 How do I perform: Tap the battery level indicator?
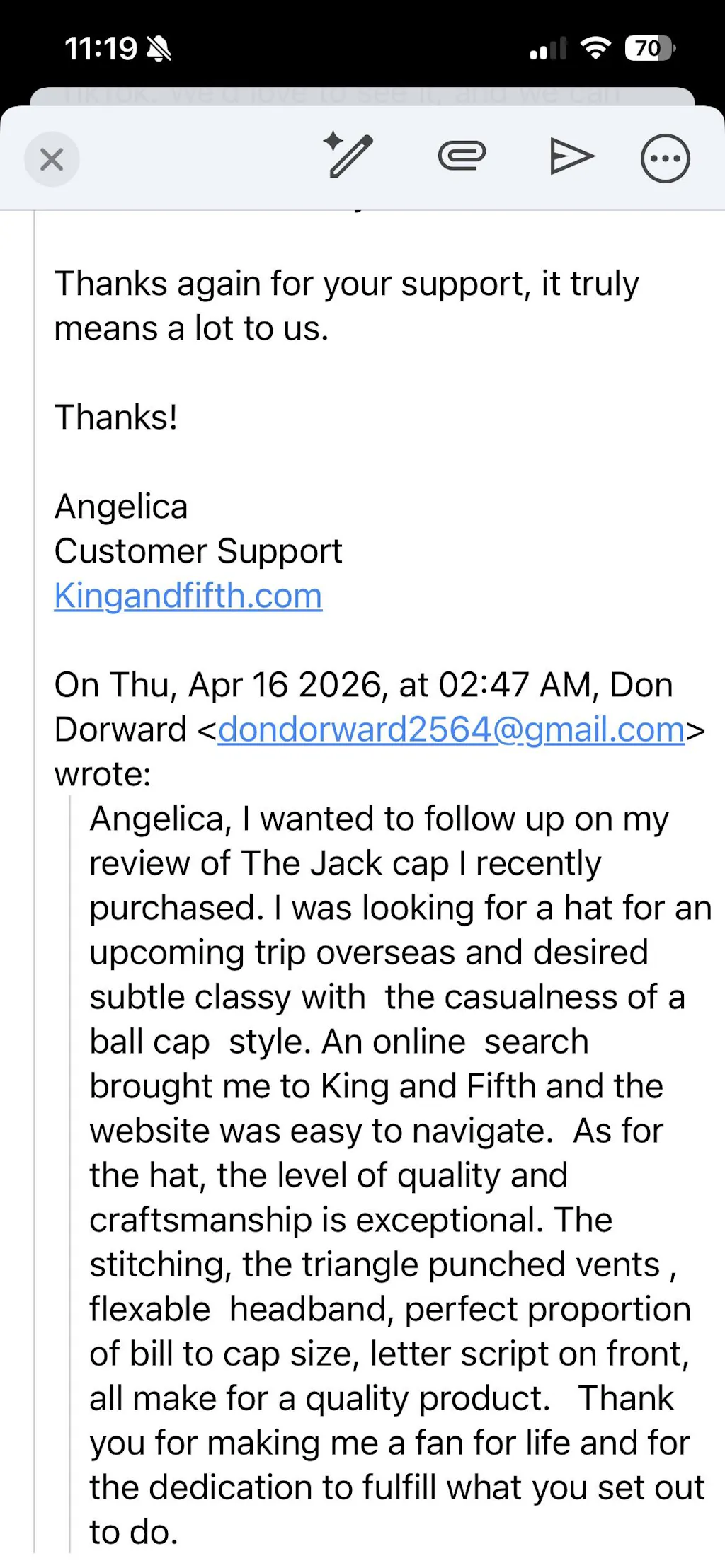click(x=649, y=48)
